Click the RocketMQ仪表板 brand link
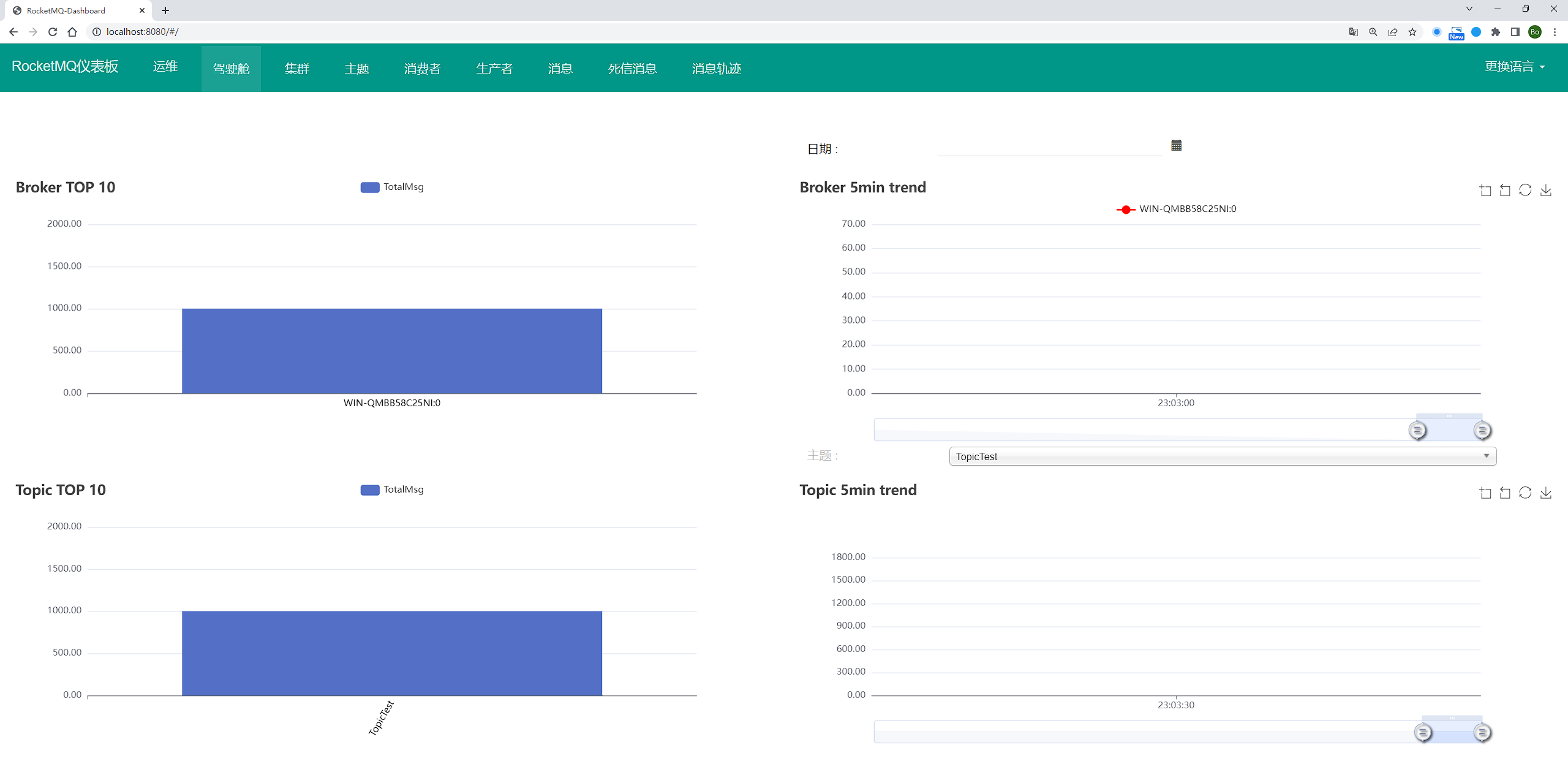1568x761 pixels. click(x=65, y=66)
